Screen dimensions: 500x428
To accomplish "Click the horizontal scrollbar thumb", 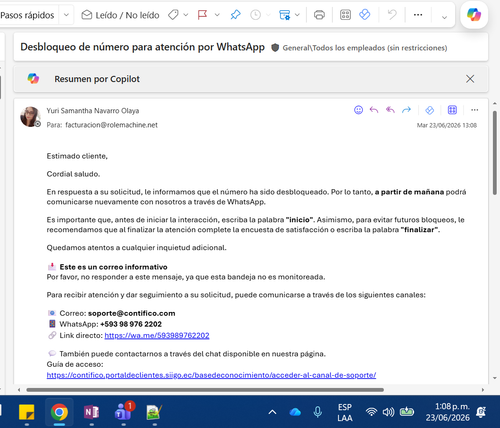I will (x=205, y=390).
